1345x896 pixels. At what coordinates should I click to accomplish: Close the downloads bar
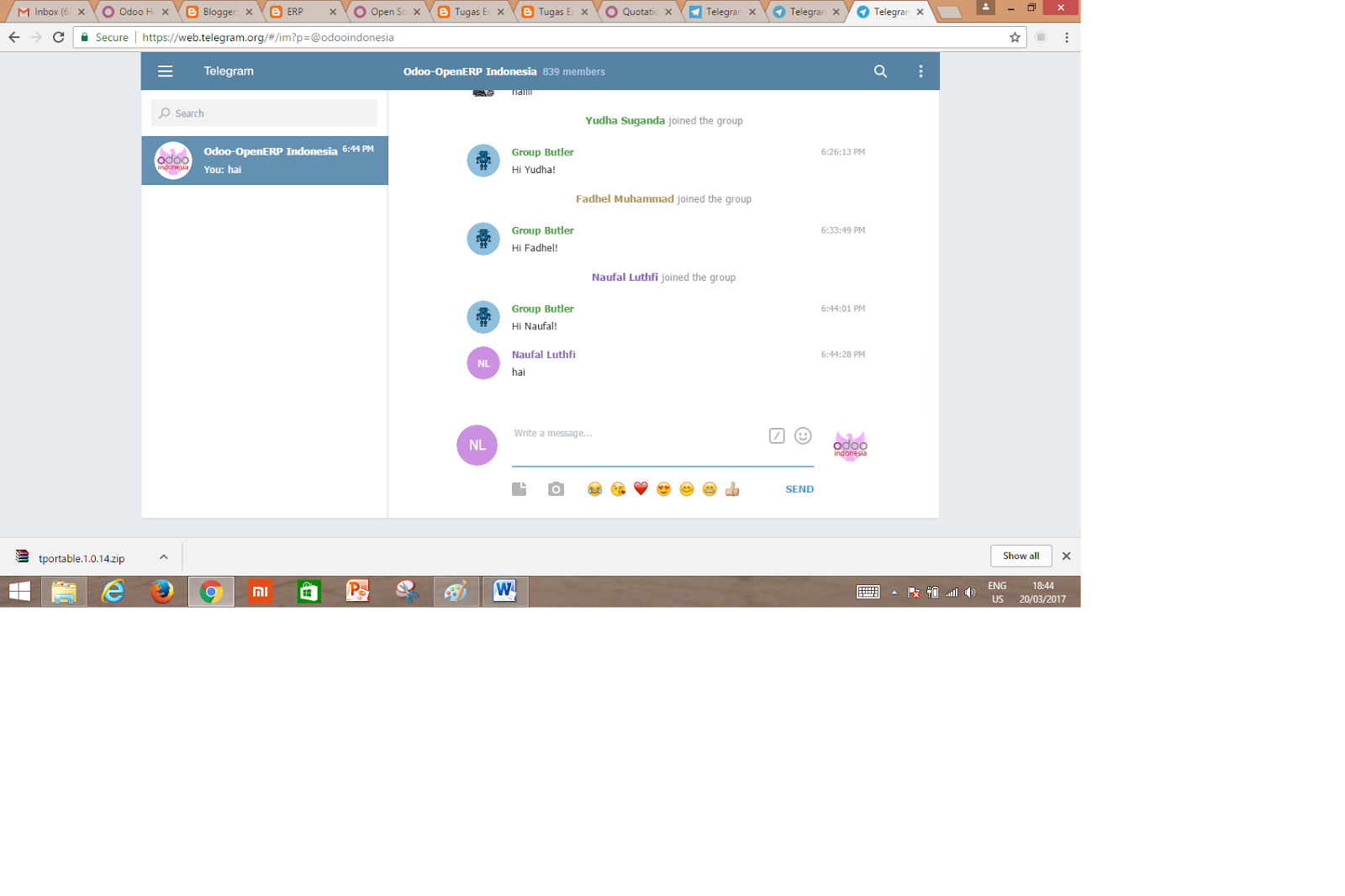(1066, 556)
